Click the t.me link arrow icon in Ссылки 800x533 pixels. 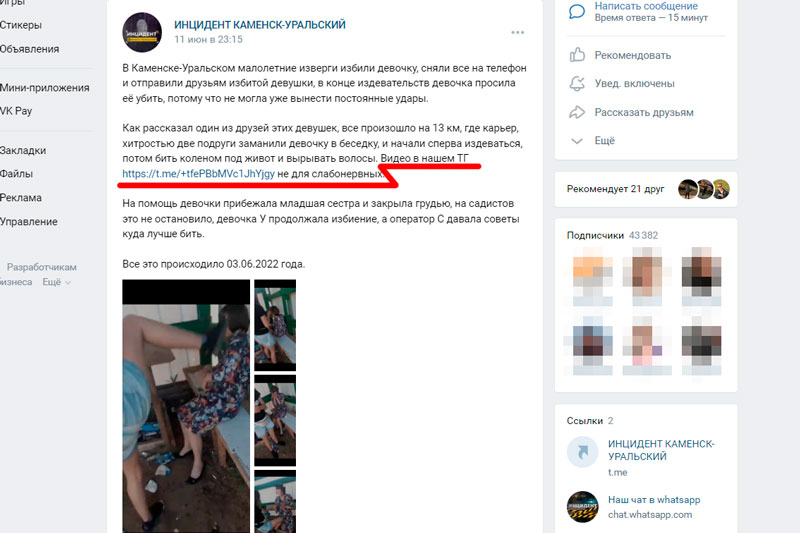pos(582,452)
